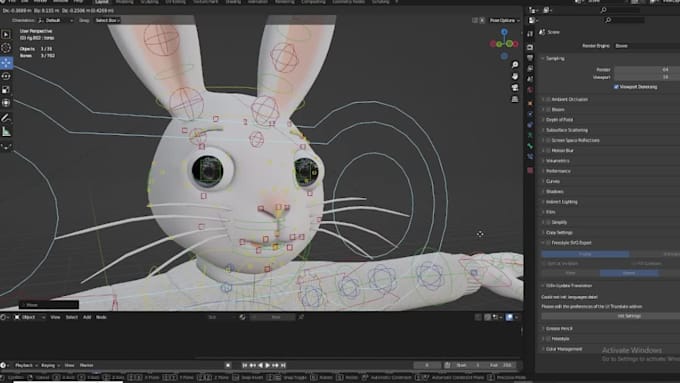Enable the Ambient Occlusion checkbox
This screenshot has height=383, width=680.
click(x=548, y=99)
